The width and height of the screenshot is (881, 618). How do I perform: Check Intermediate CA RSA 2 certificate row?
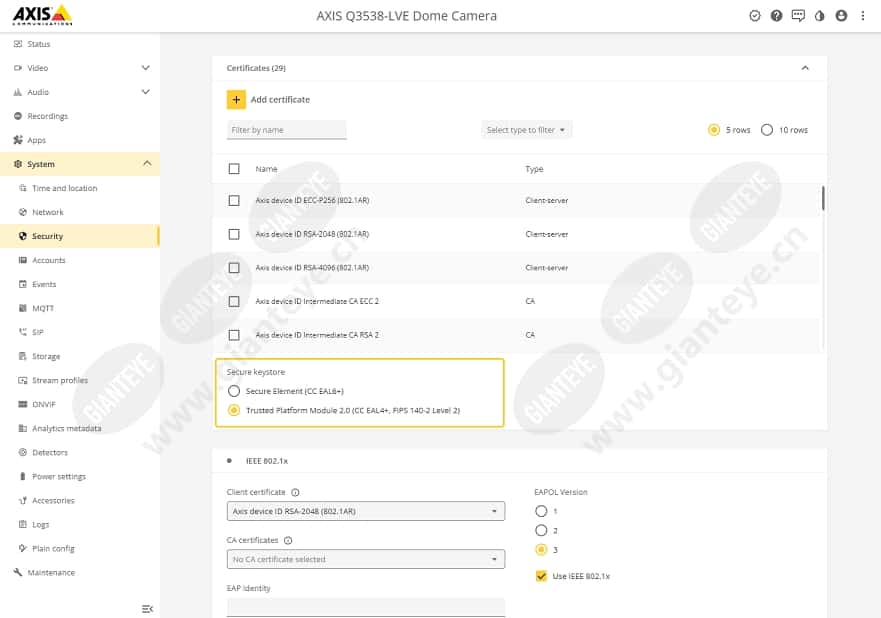(234, 335)
